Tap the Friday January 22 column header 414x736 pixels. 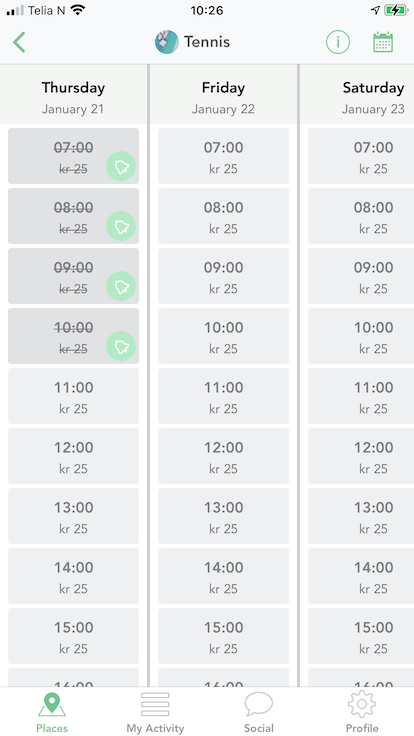(x=223, y=98)
